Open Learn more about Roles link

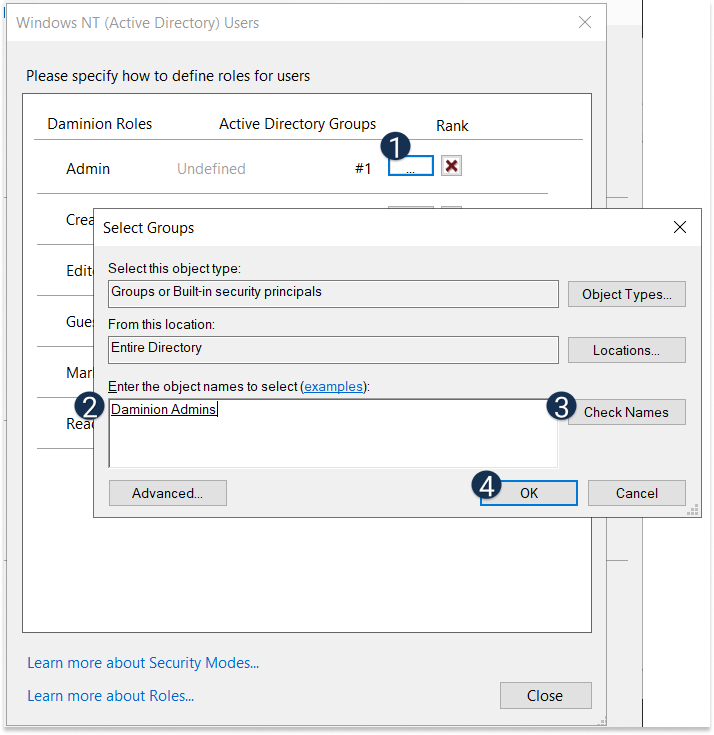tap(110, 696)
